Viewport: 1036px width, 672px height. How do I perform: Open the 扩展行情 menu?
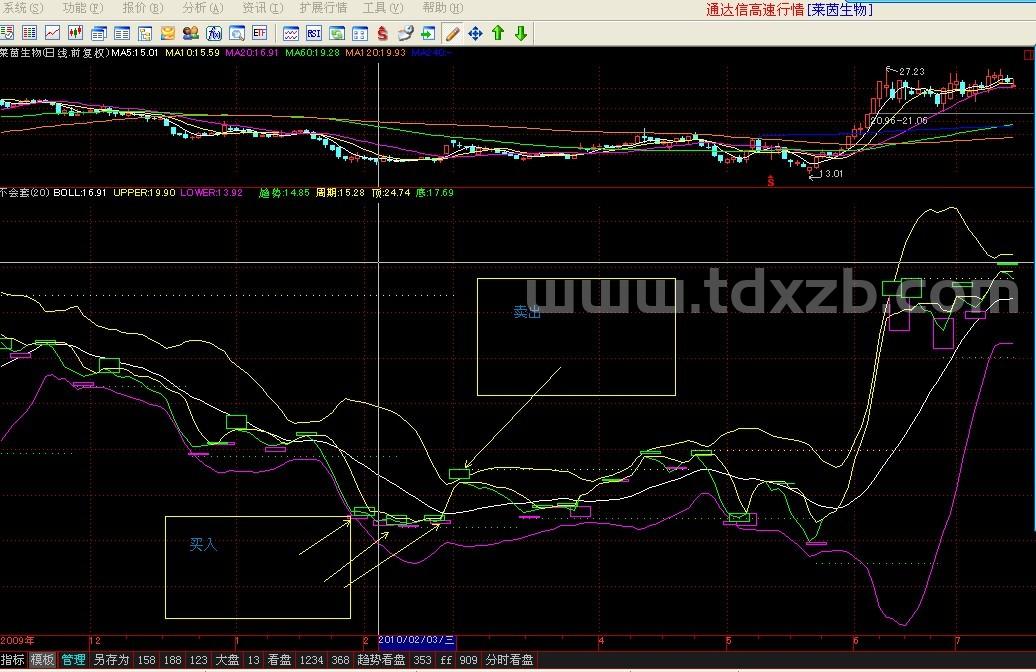323,8
